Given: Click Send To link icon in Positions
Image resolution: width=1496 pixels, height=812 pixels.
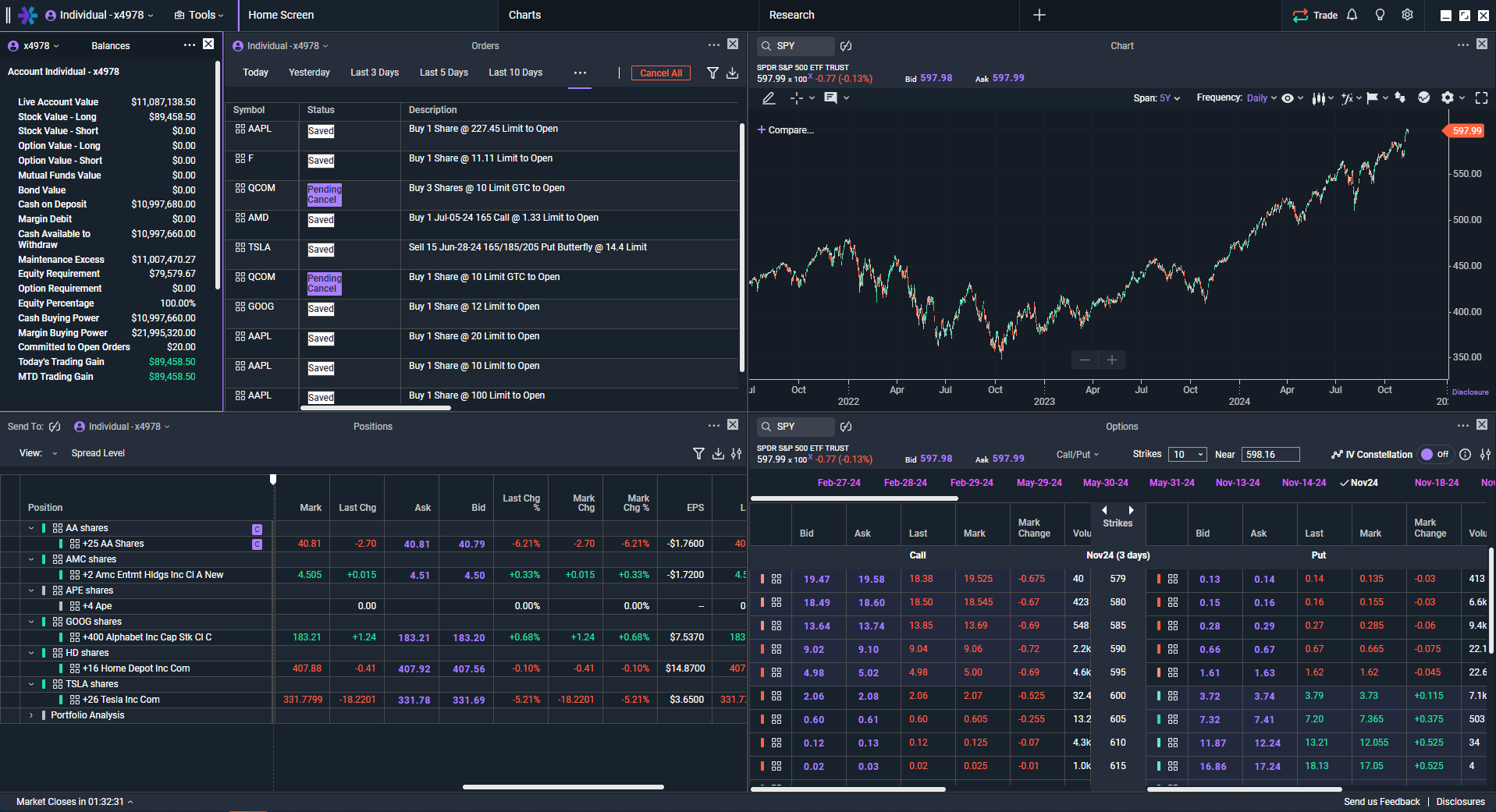Looking at the screenshot, I should (x=55, y=427).
